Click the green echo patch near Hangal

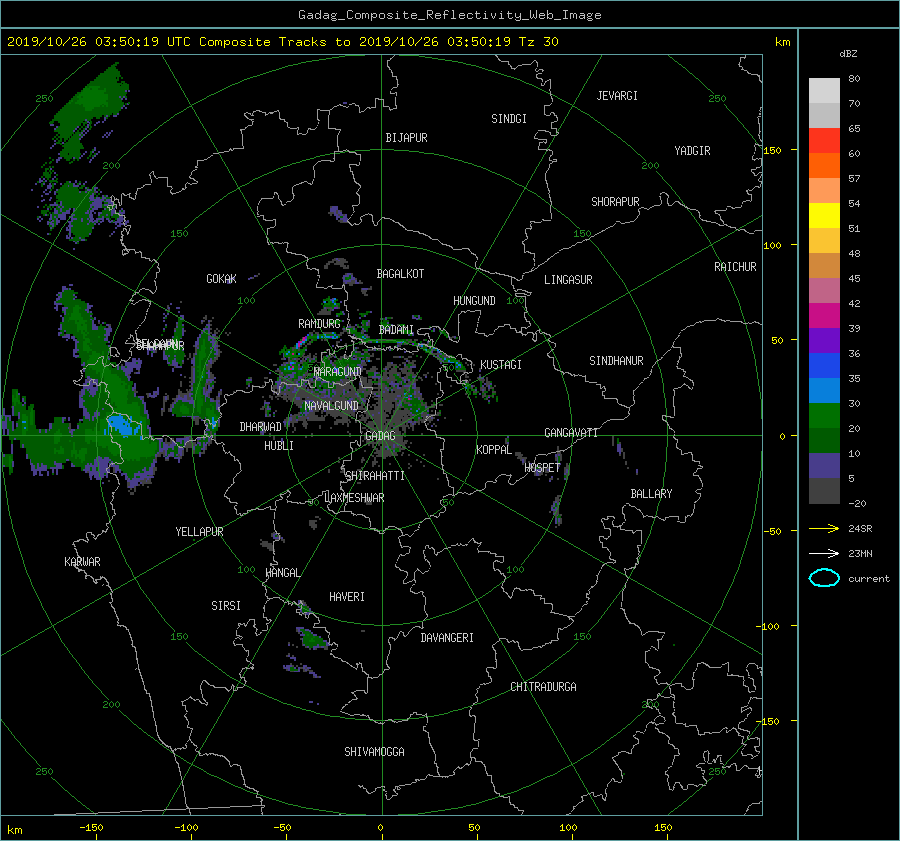pos(313,638)
